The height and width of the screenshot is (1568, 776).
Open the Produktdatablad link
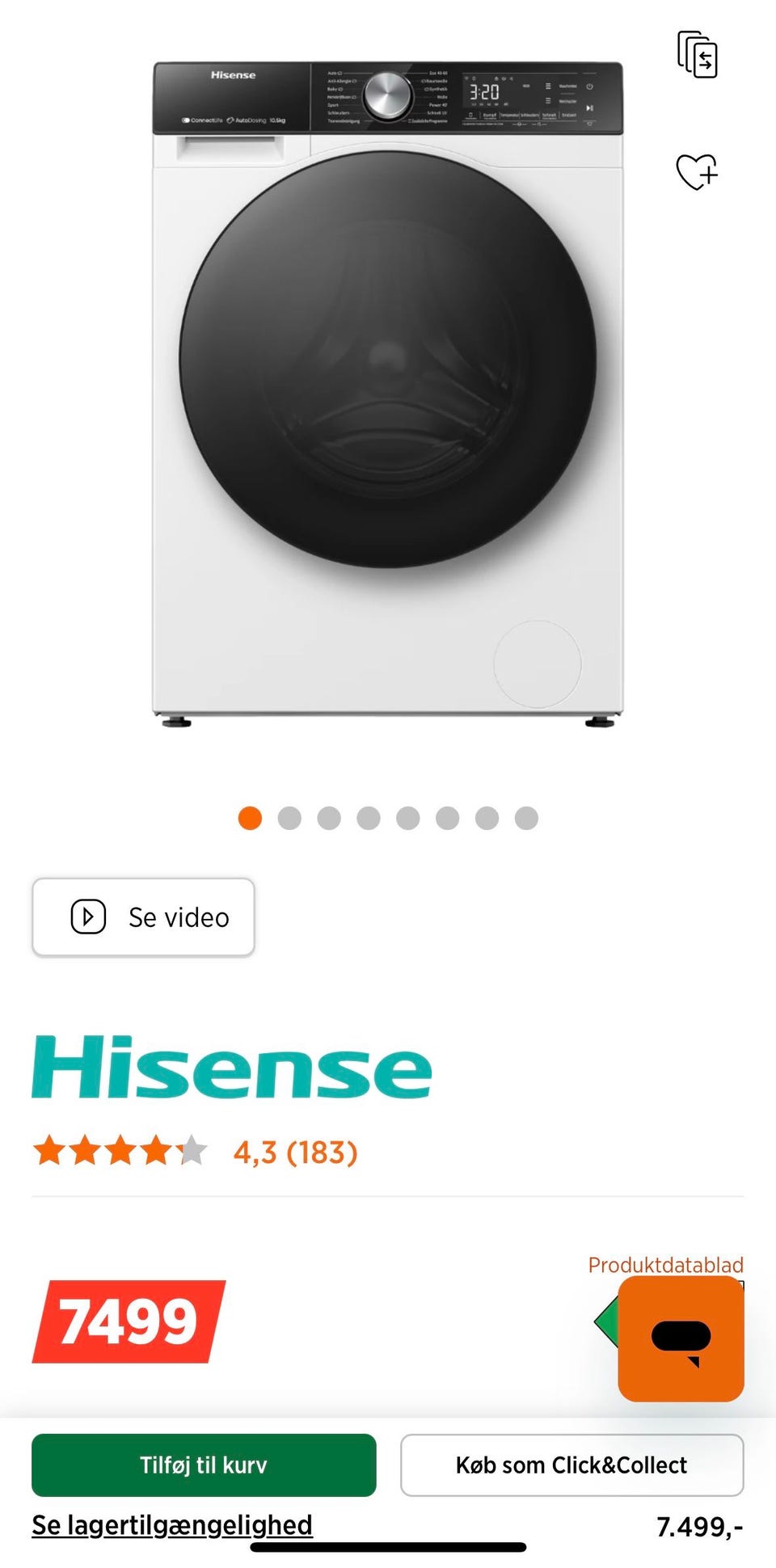point(665,1265)
